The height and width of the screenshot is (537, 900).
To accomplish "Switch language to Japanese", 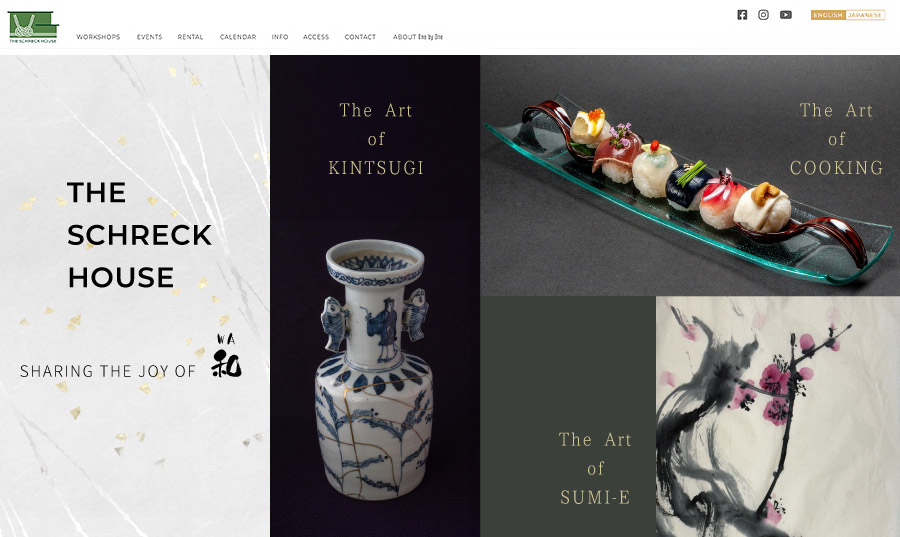I will 865,15.
